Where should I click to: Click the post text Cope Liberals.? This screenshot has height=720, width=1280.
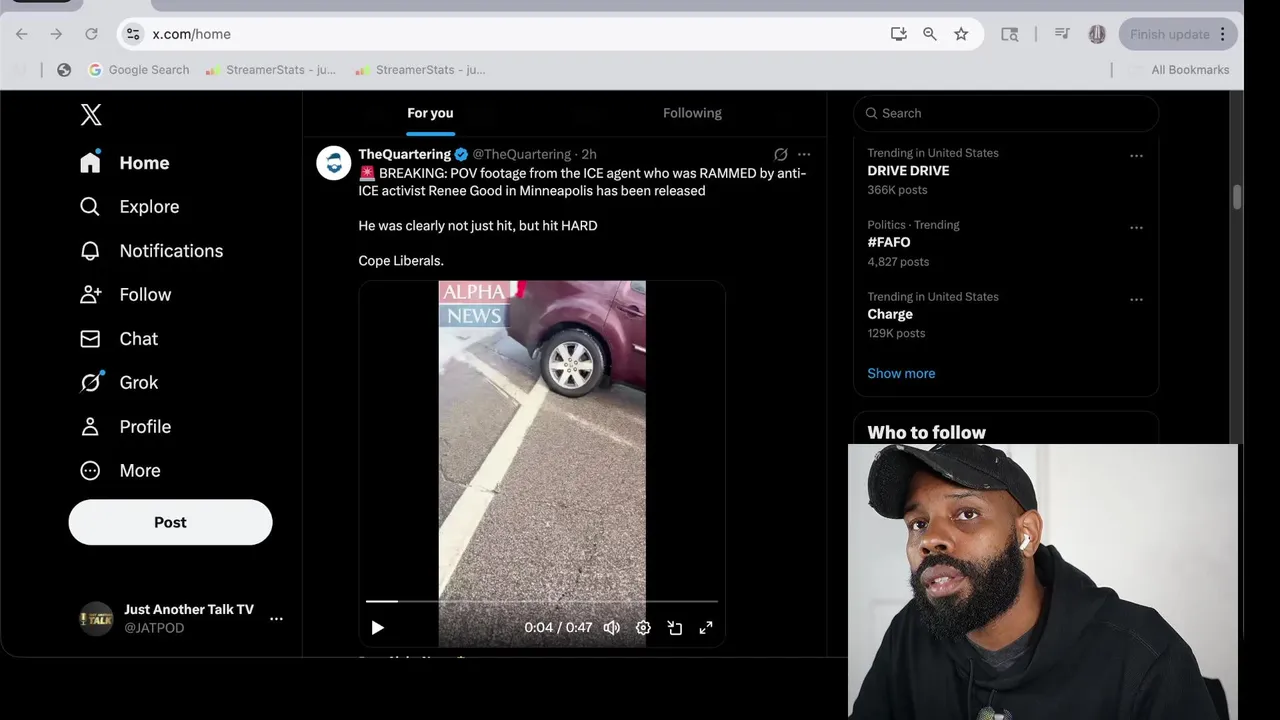[x=401, y=261]
